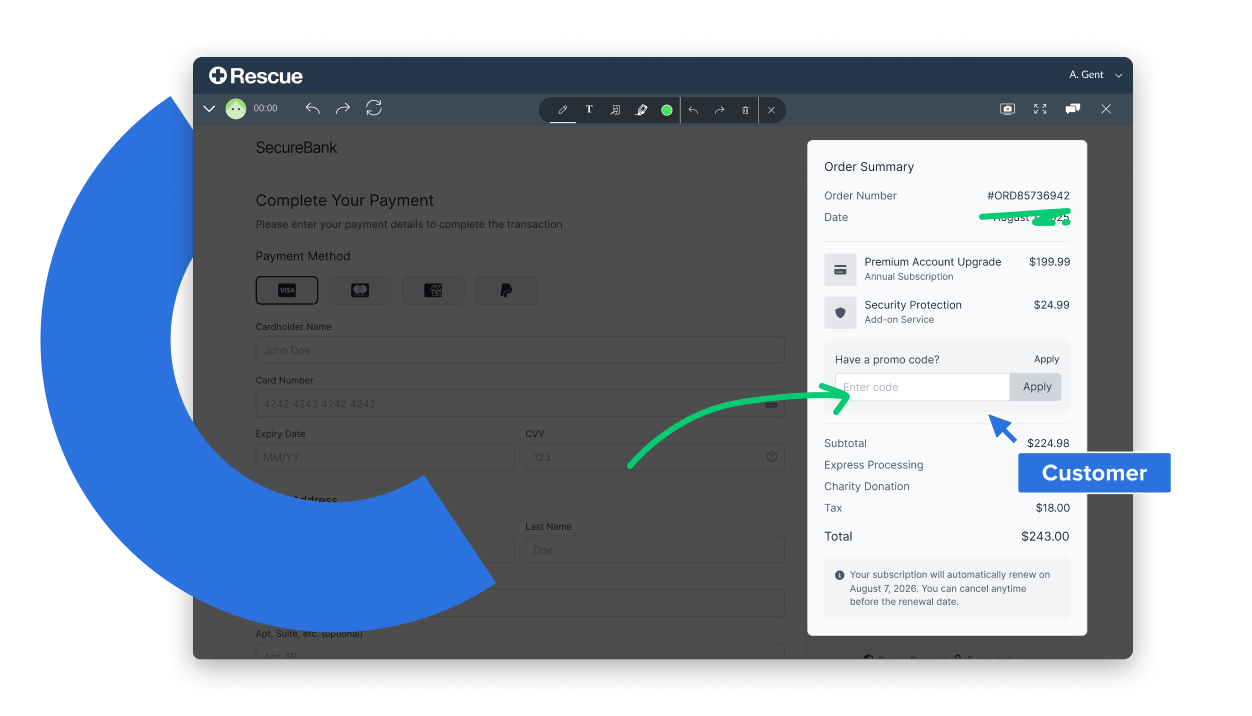Clear annotations with the trash icon
The image size is (1252, 716).
tap(745, 110)
